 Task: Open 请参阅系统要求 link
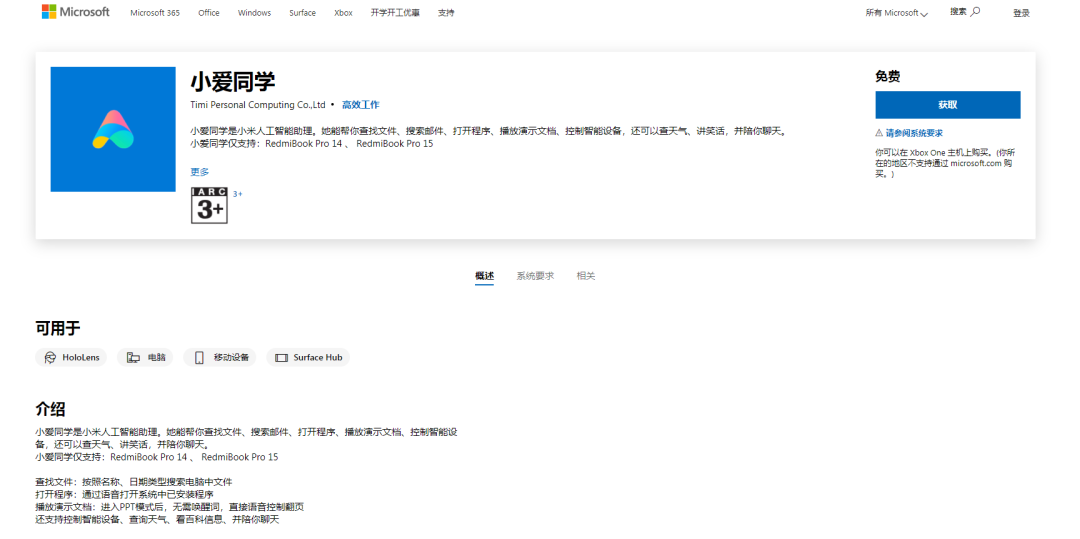click(x=914, y=133)
